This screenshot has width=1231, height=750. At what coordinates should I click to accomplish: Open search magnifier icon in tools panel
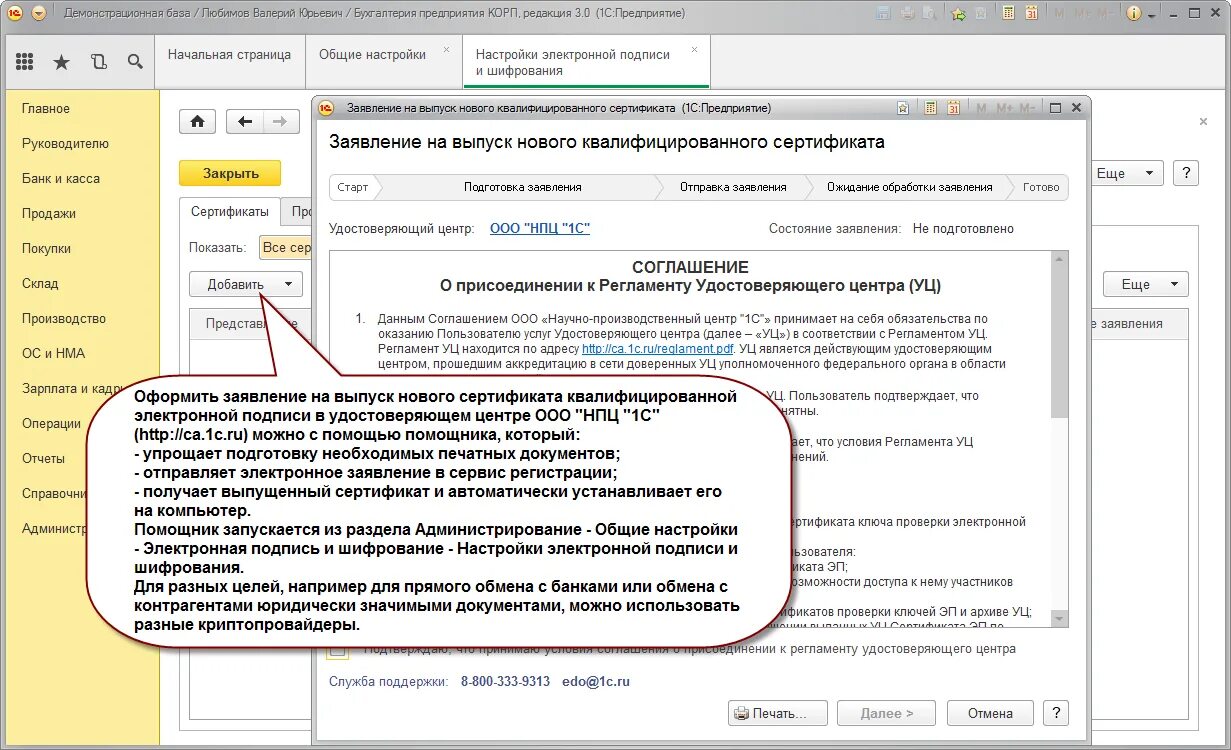135,62
